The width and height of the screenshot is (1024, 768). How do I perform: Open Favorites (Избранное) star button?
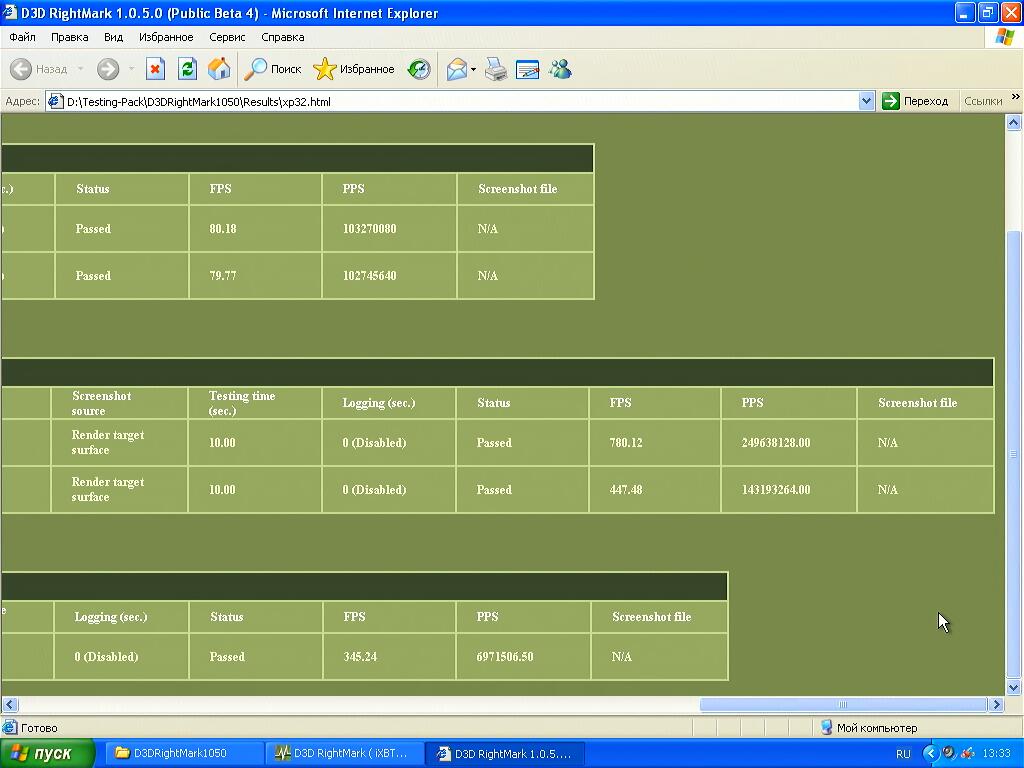click(x=353, y=69)
